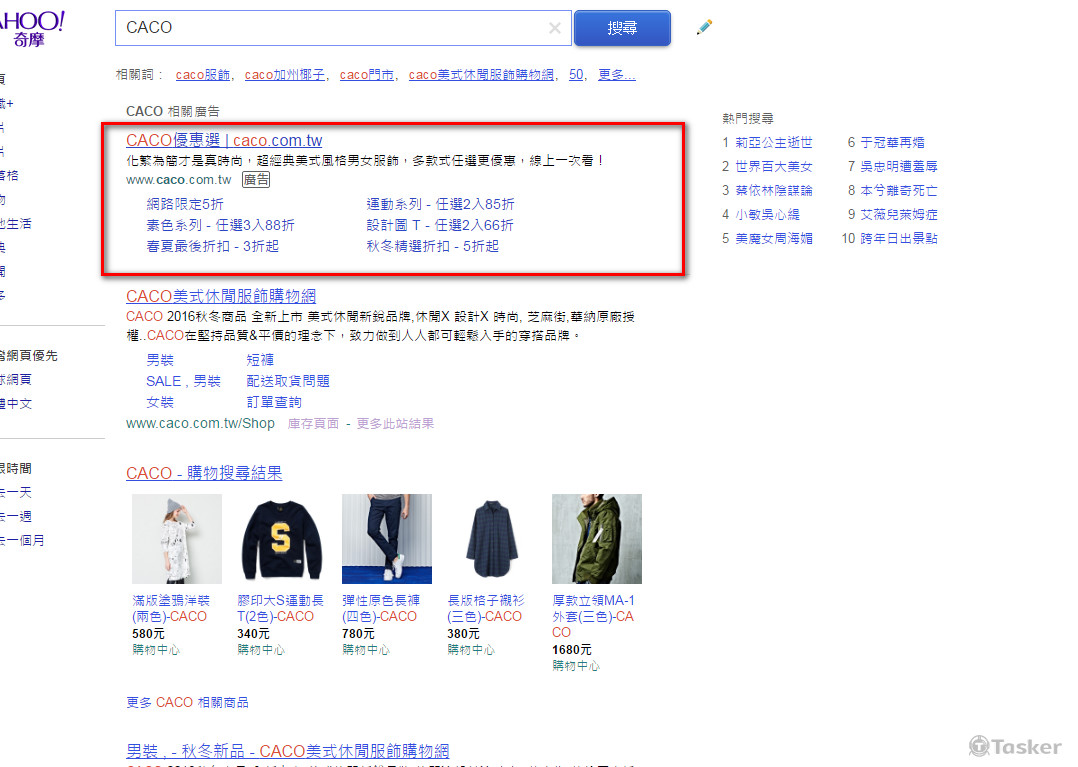Click the pencil edit icon beside the search button
The width and height of the screenshot is (1078, 767).
click(x=704, y=28)
